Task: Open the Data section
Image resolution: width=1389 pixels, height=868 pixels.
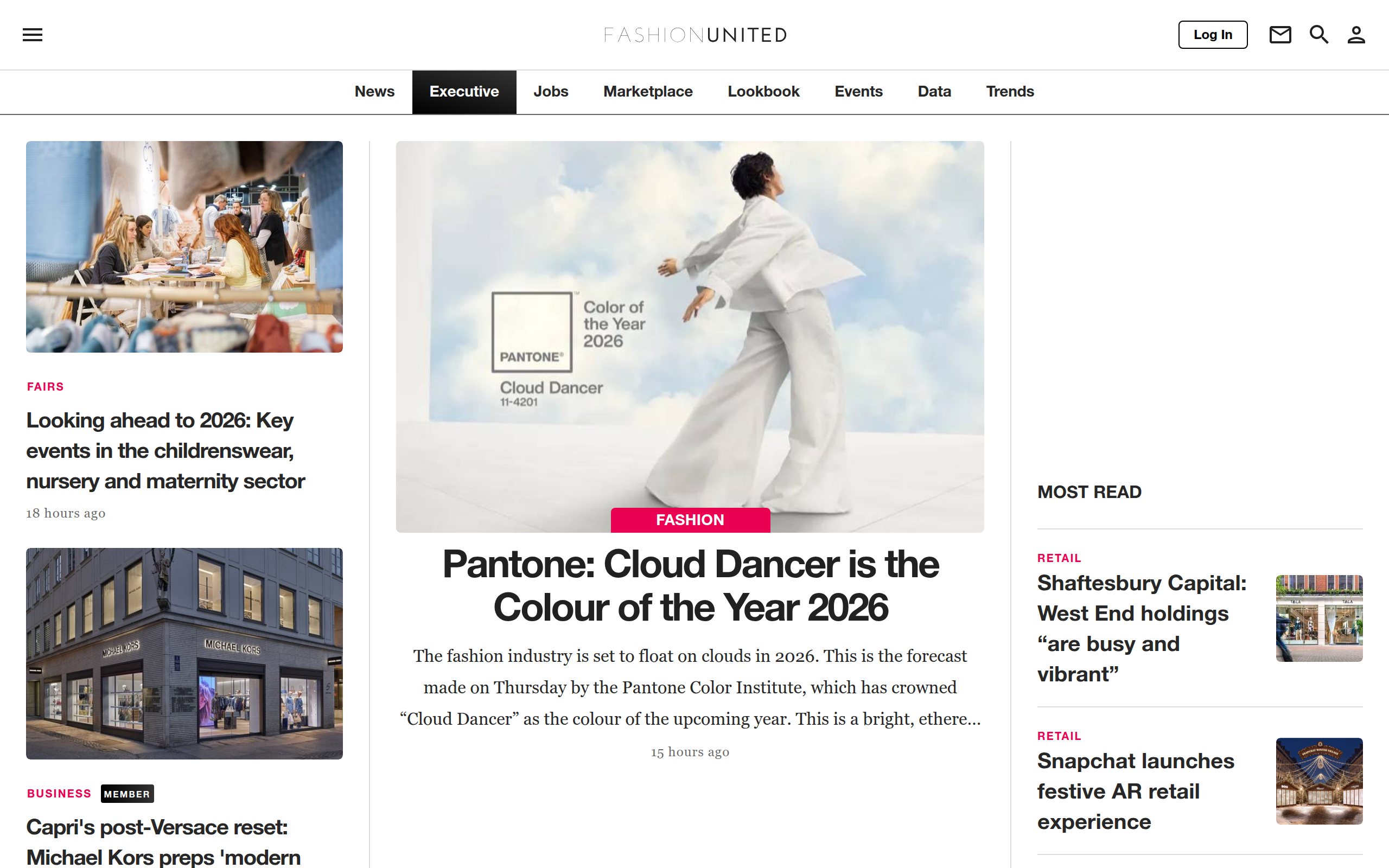Action: click(934, 91)
